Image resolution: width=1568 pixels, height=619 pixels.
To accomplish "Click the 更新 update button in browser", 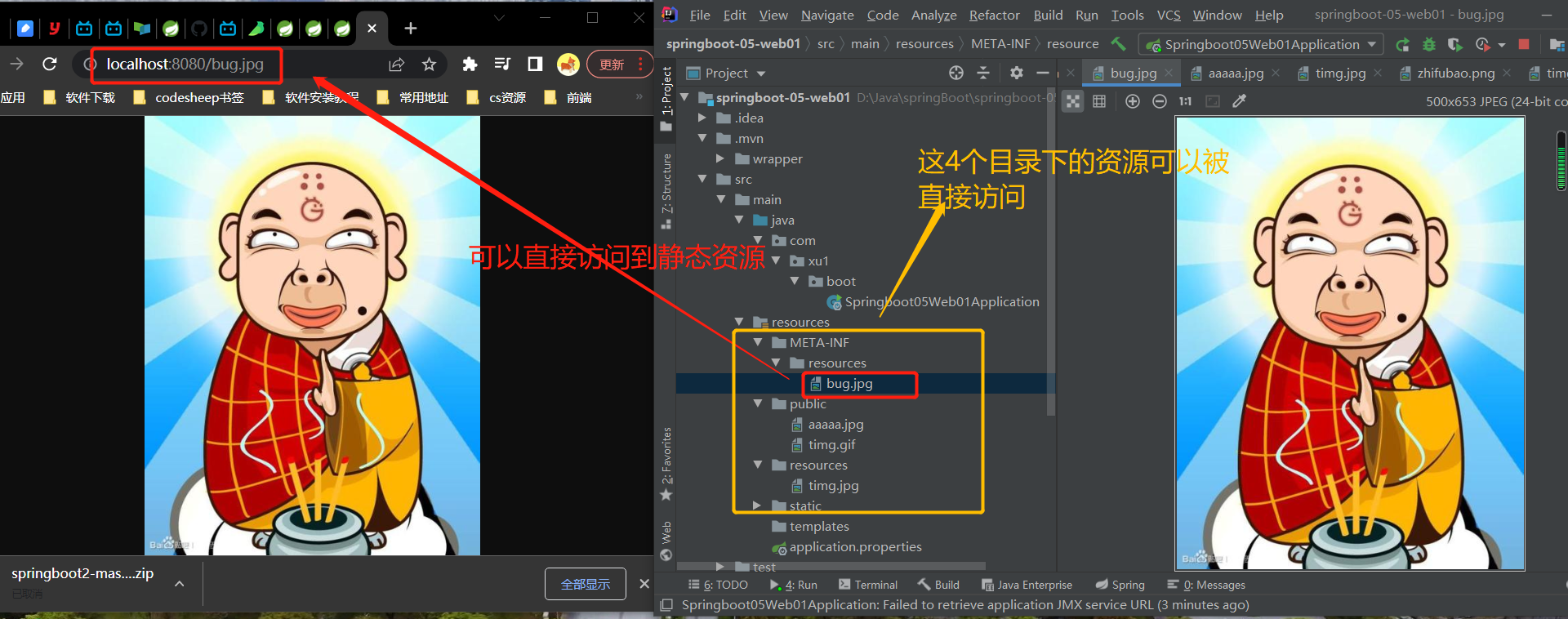I will click(618, 65).
